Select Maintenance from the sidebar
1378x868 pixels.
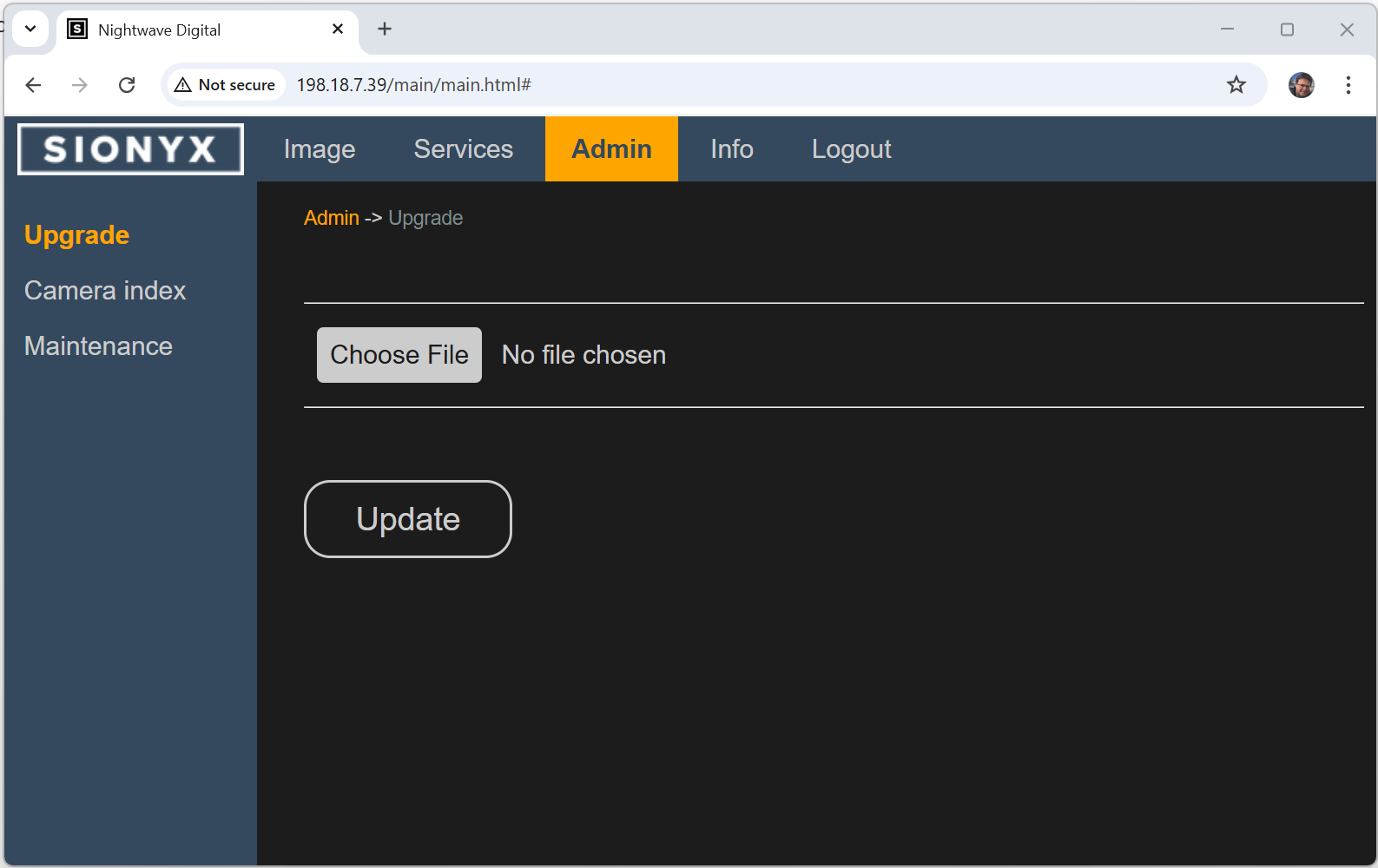[98, 346]
